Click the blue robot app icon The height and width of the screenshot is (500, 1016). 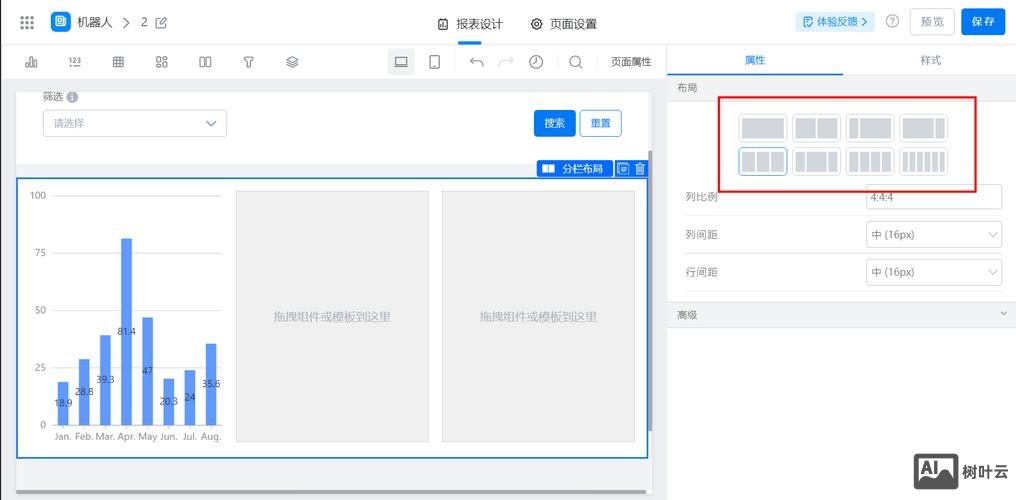pos(61,22)
